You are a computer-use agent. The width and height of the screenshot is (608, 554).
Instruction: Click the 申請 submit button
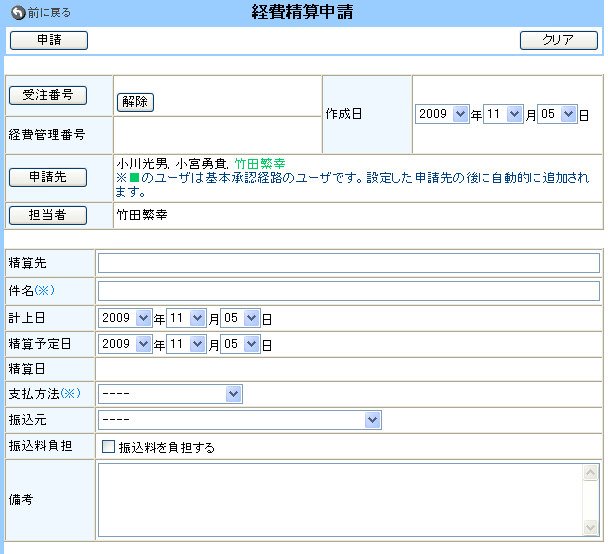coord(49,40)
